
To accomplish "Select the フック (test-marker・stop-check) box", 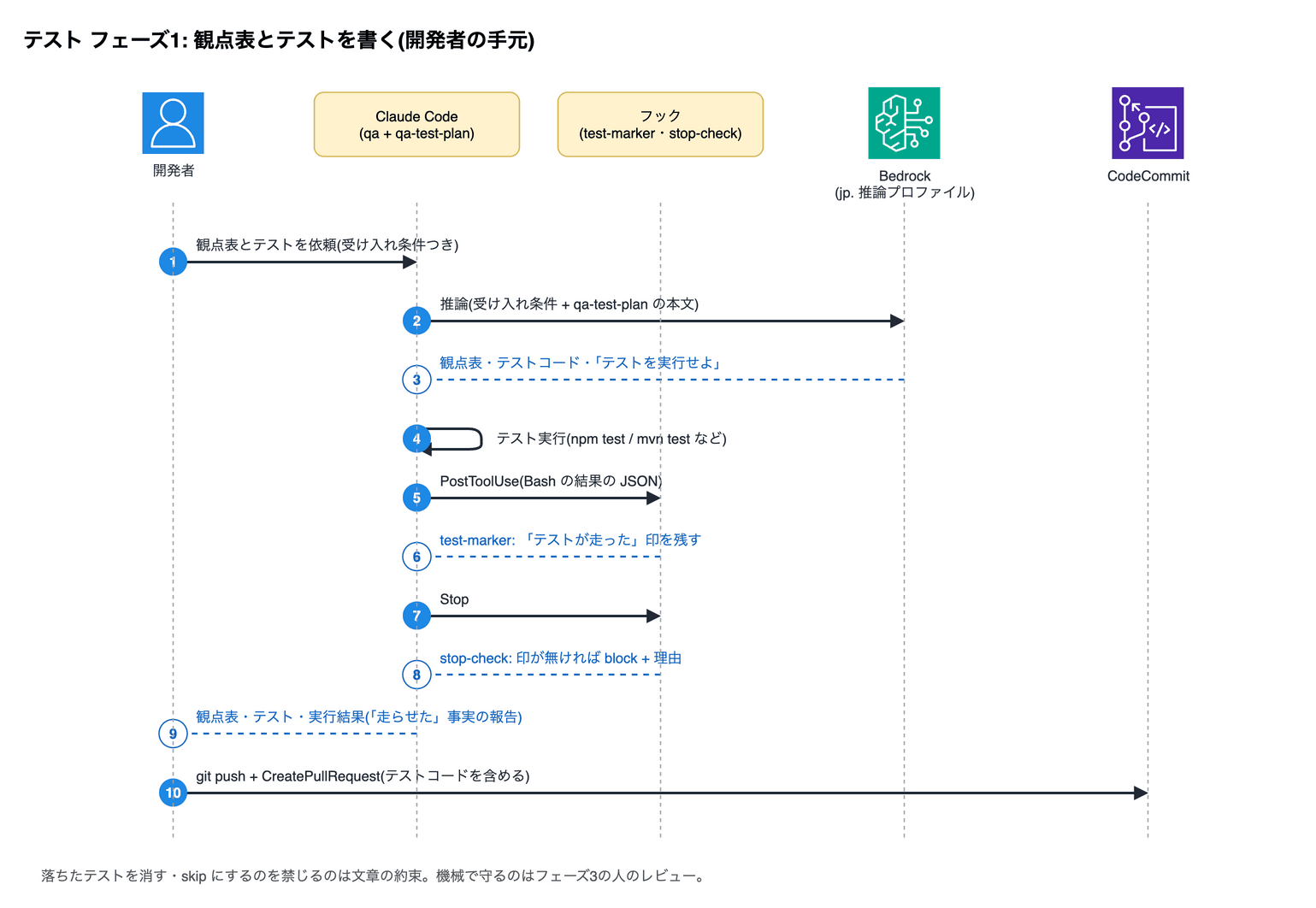I will pos(660,125).
